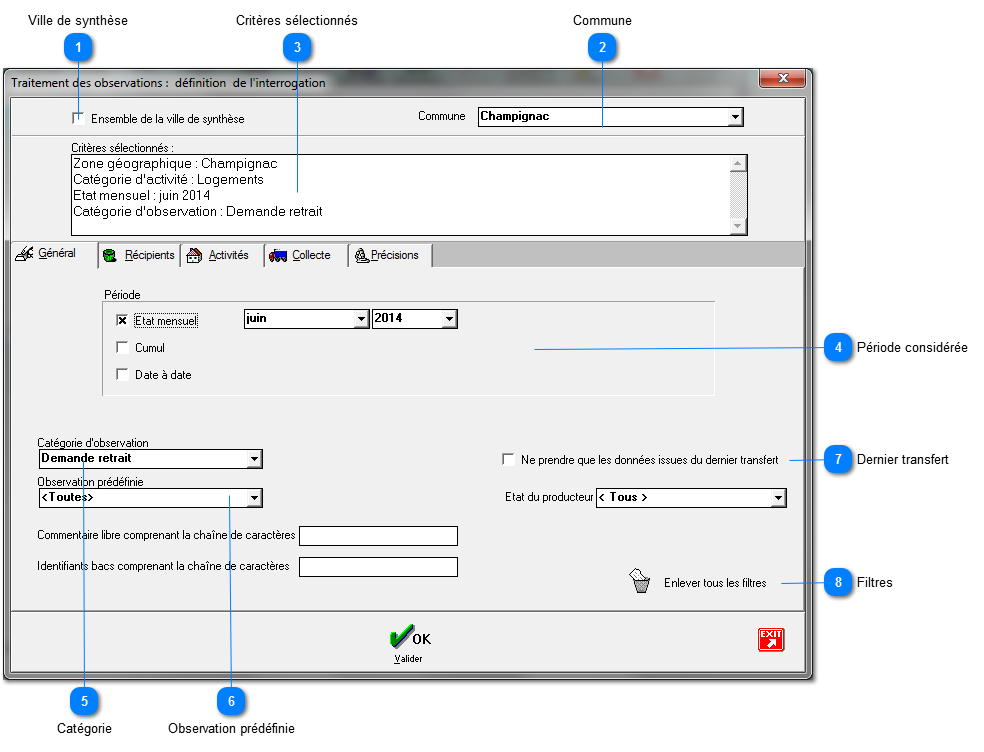Open the Commune dropdown showing Champignac

click(x=735, y=117)
